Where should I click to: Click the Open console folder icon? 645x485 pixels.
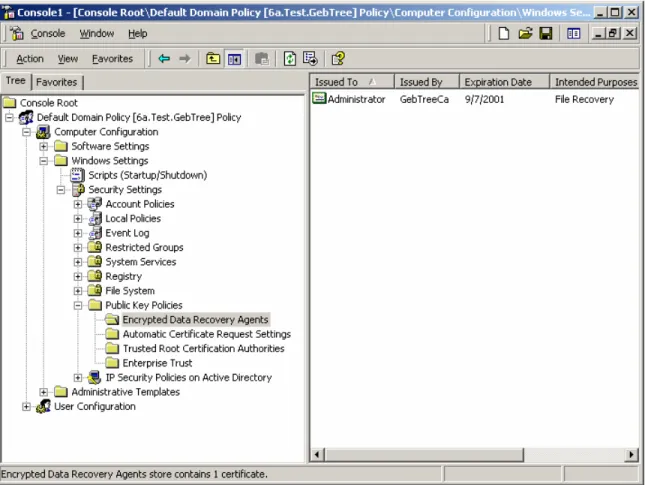(x=525, y=33)
